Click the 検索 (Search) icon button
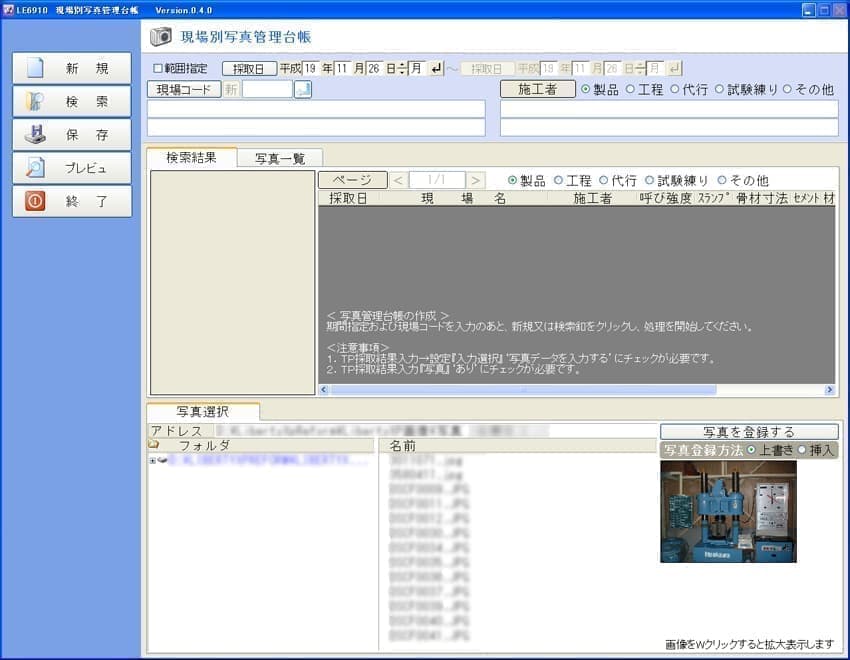Viewport: 850px width, 660px height. pos(72,101)
